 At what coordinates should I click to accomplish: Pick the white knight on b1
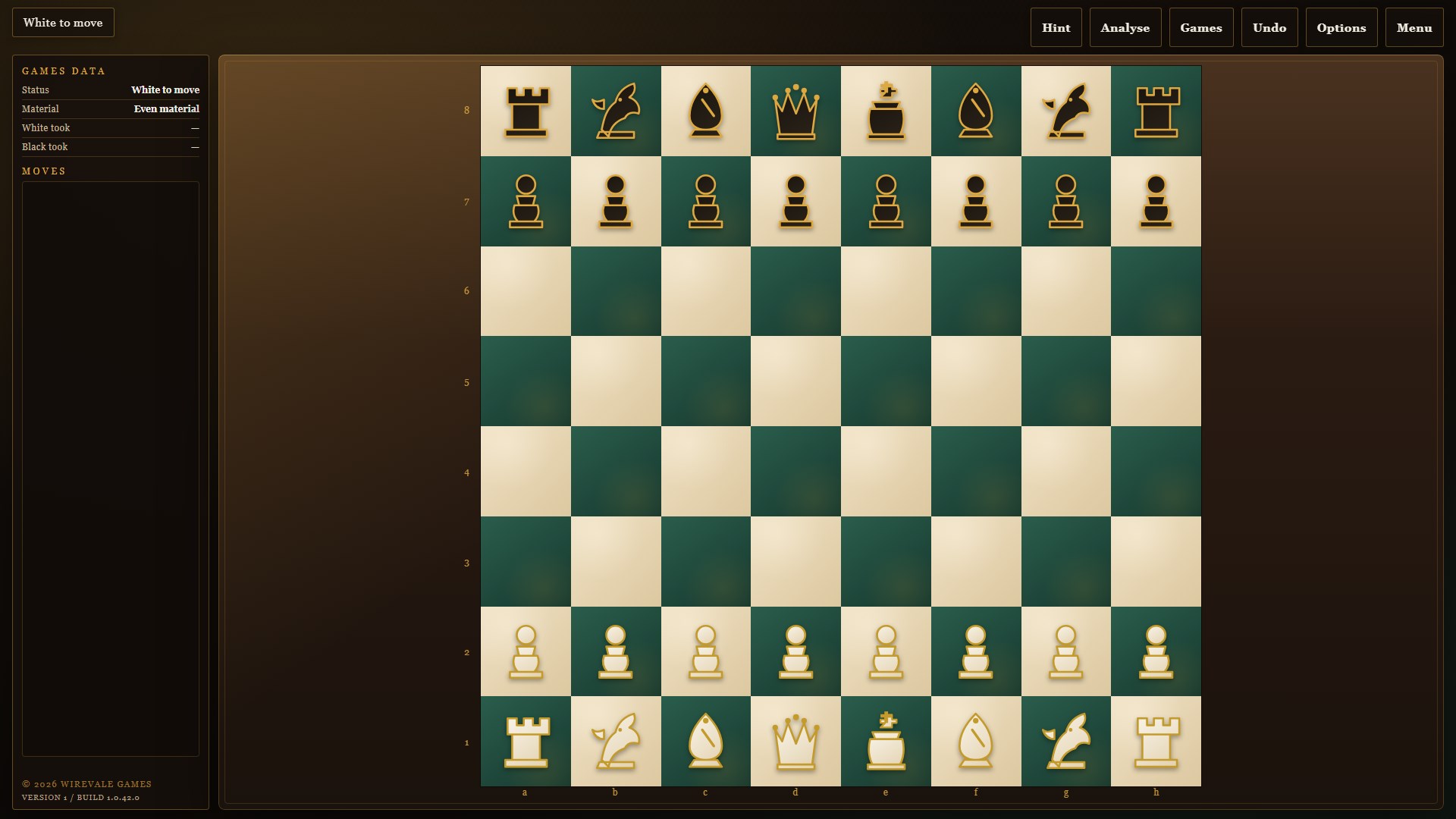click(615, 742)
